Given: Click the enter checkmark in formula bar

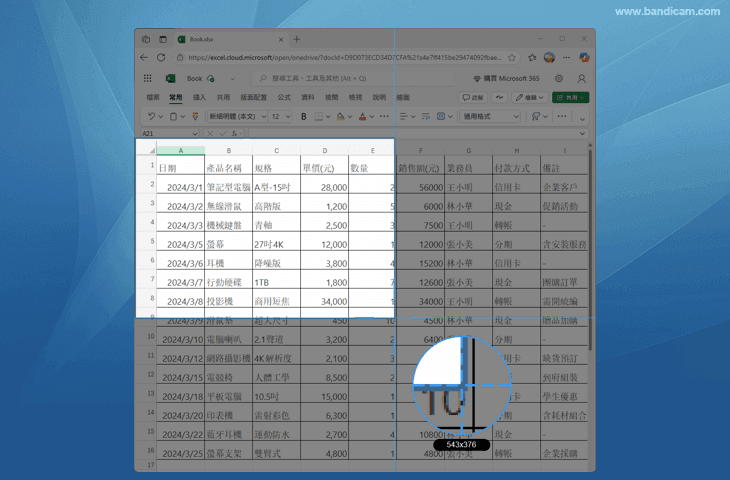Looking at the screenshot, I should click(x=223, y=133).
